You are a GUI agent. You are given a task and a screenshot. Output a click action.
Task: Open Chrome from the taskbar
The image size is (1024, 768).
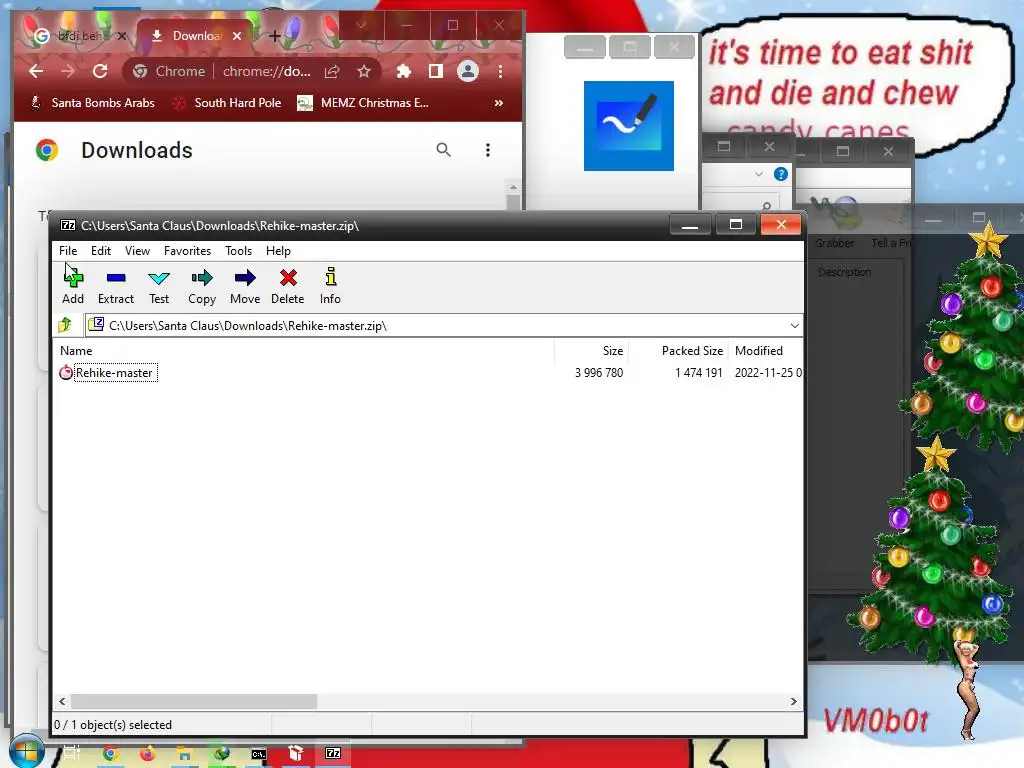110,753
